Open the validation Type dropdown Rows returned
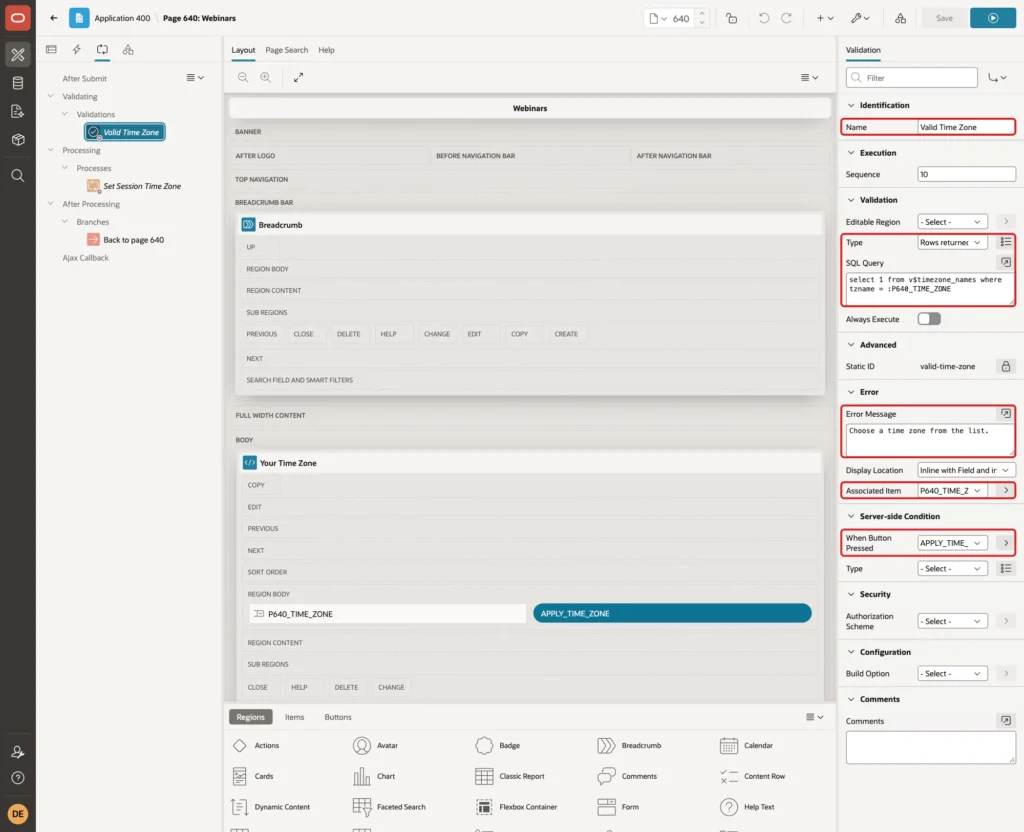 (952, 242)
